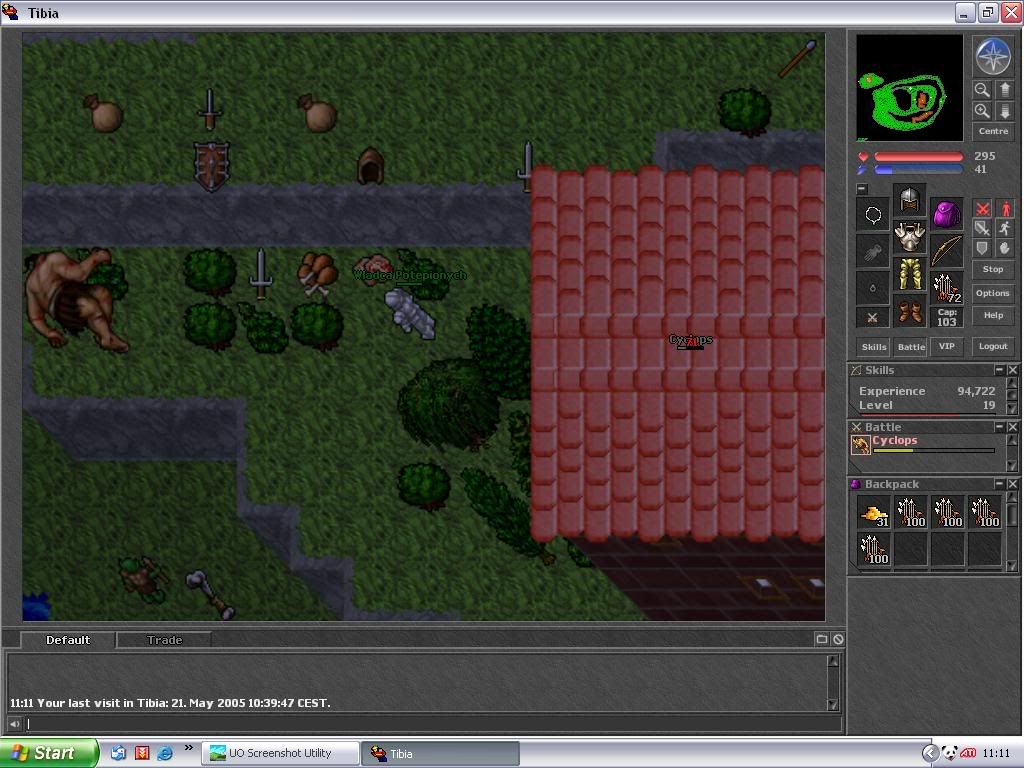Click the Logout button
This screenshot has width=1024, height=768.
[993, 346]
